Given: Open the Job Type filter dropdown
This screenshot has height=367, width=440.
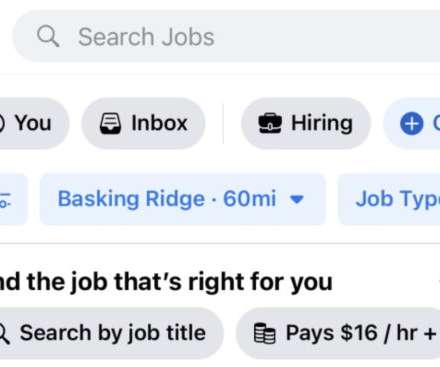Looking at the screenshot, I should point(389,199).
